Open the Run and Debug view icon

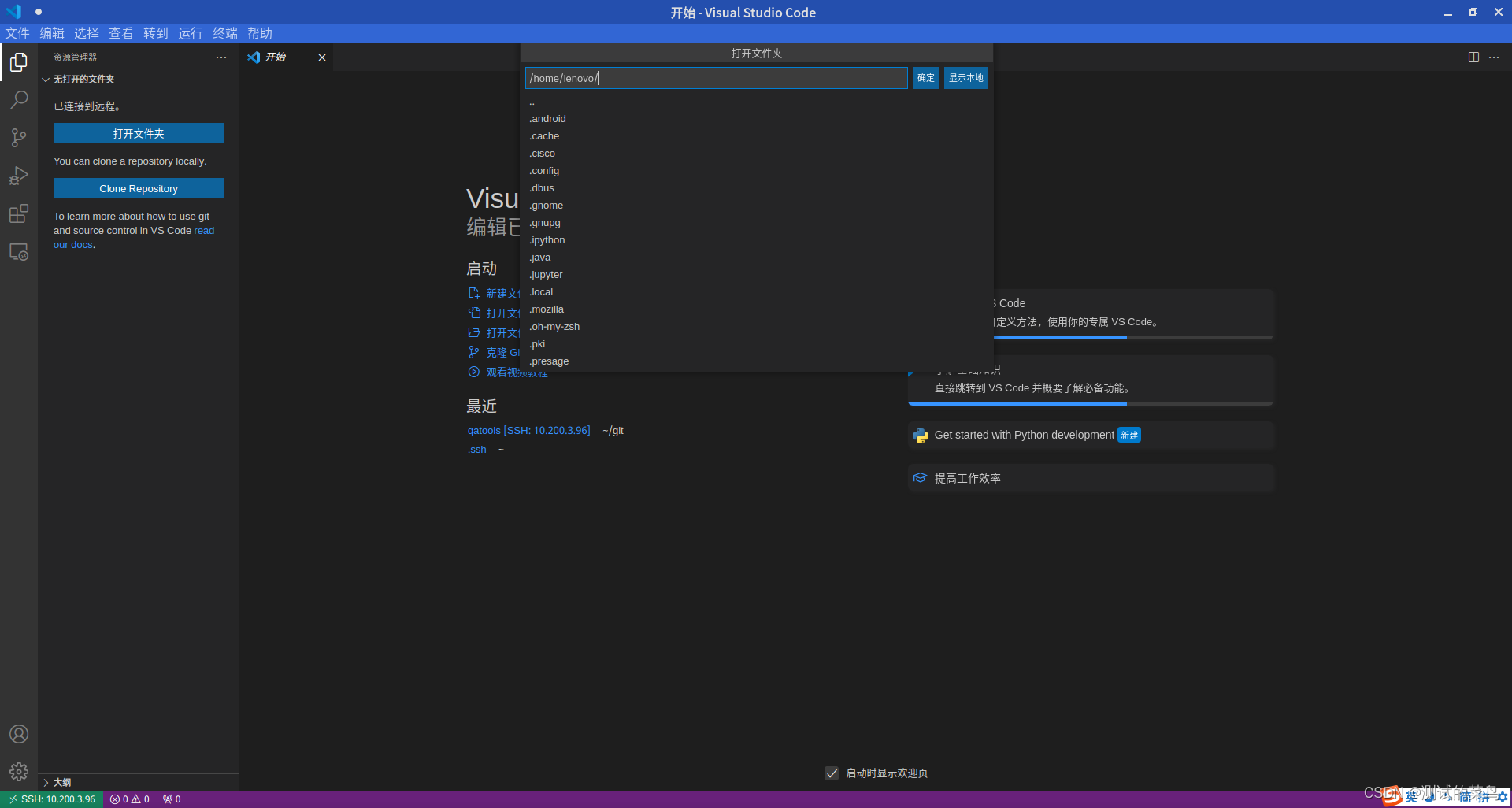coord(19,176)
